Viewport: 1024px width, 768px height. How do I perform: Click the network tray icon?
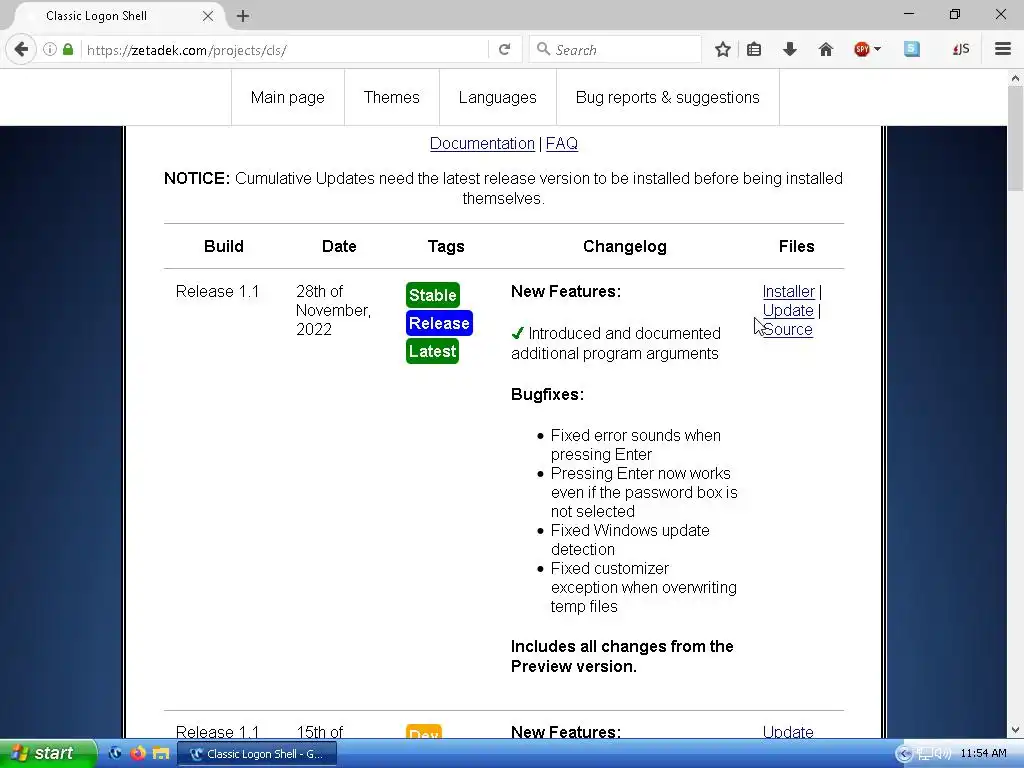point(924,754)
